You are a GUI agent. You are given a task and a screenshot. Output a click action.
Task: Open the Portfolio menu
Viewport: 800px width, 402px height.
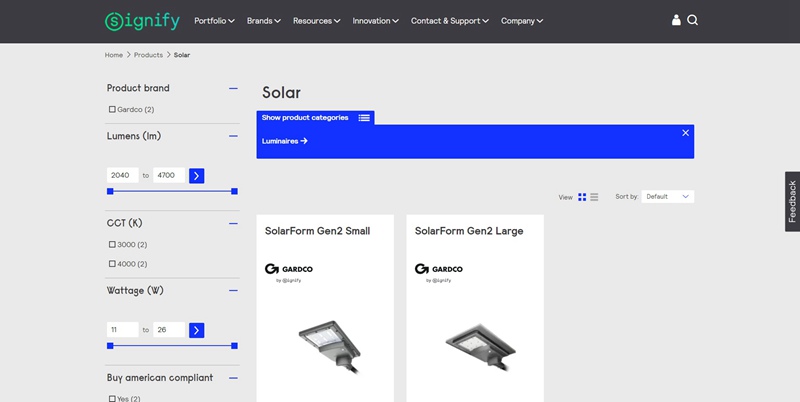(x=214, y=21)
